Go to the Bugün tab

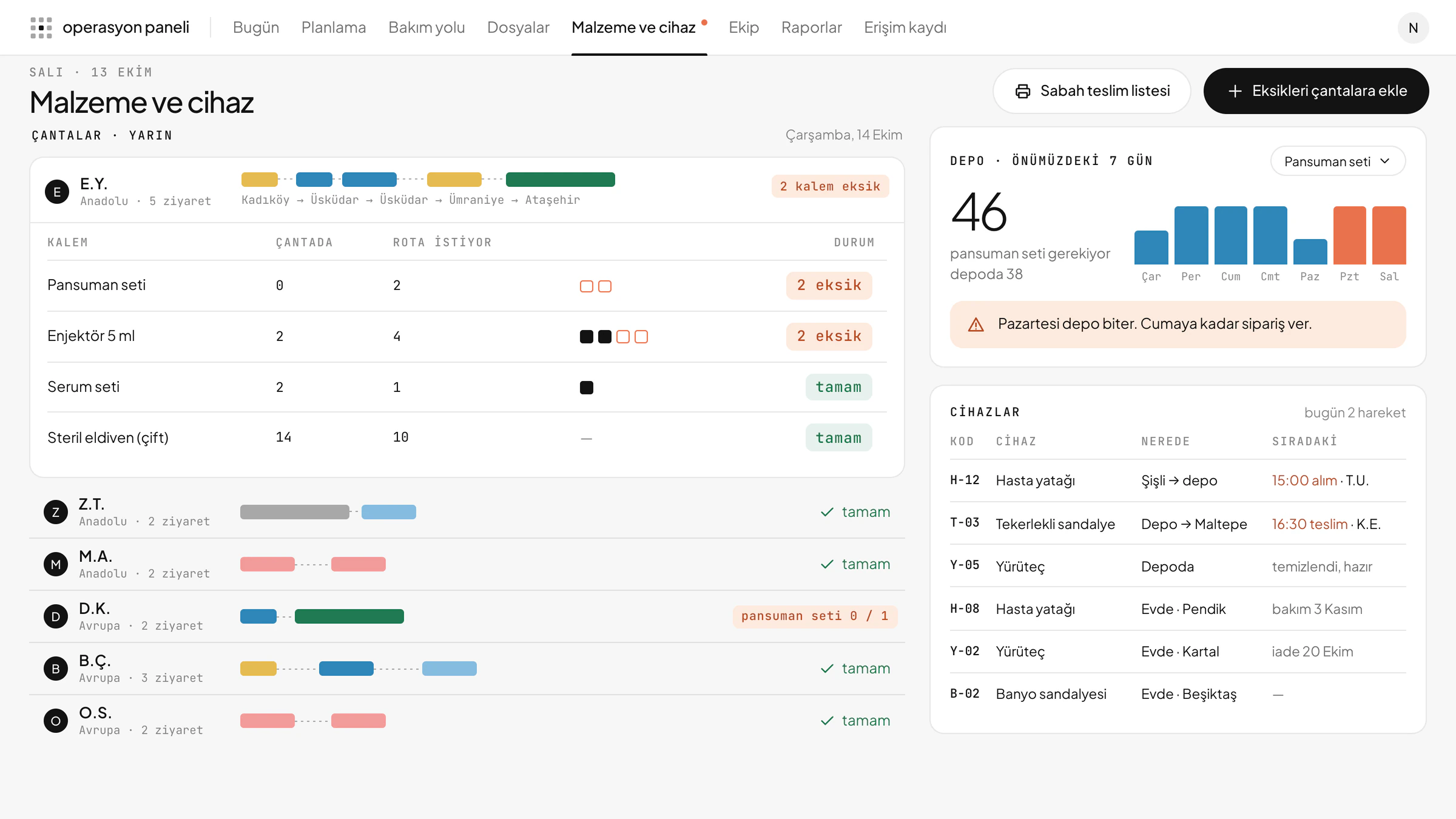(x=256, y=27)
